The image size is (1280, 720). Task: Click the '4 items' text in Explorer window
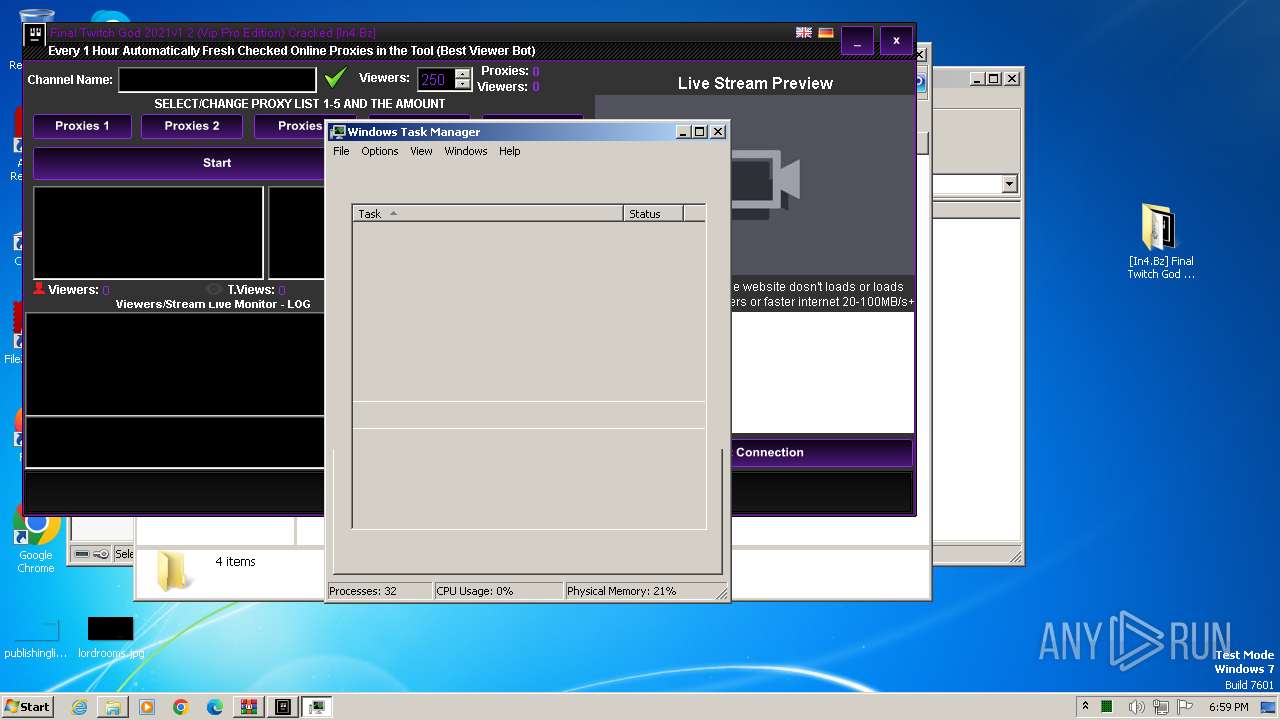click(x=235, y=562)
